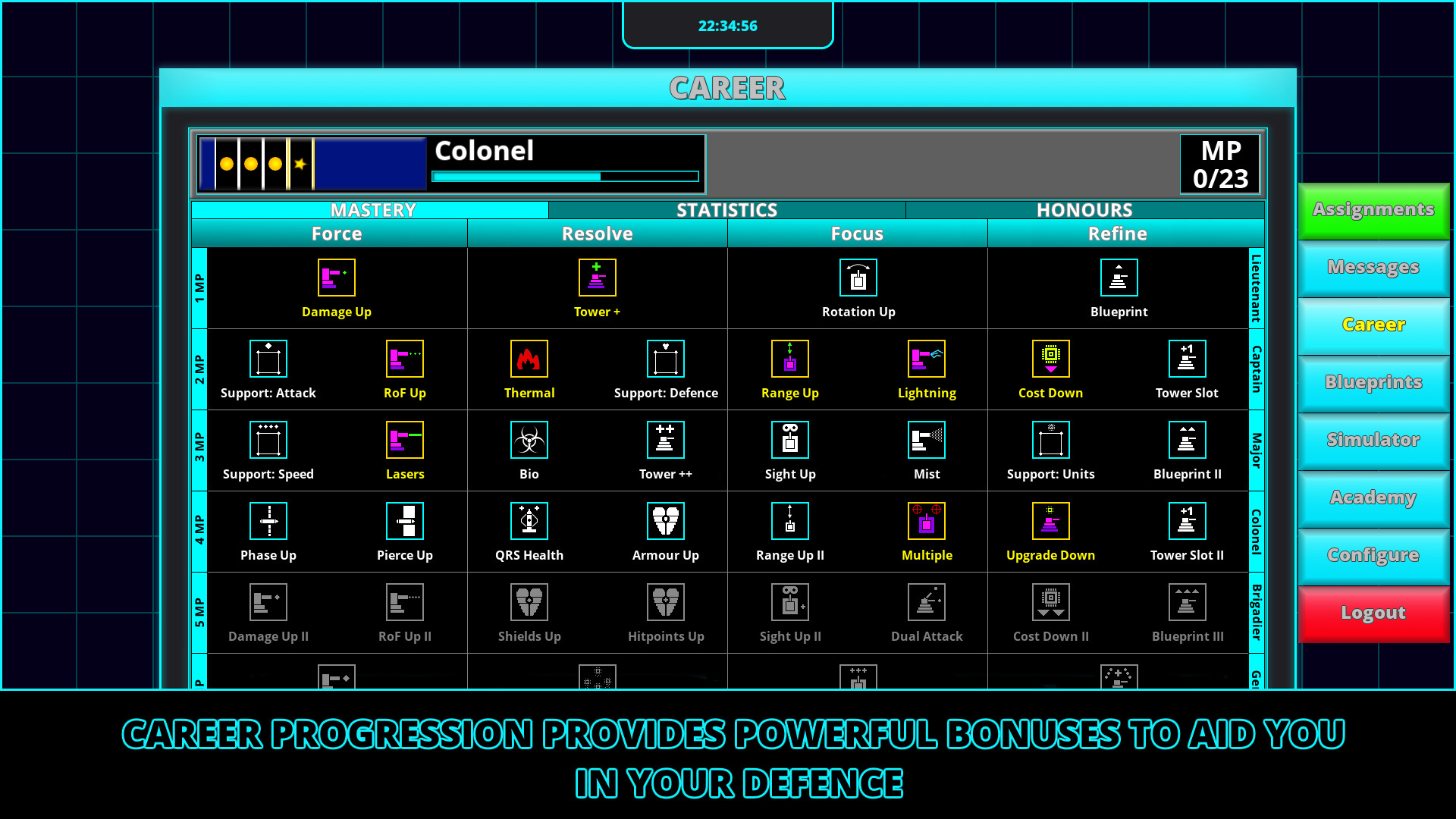Pick the Lasers upgrade icon
1456x819 pixels.
[404, 440]
